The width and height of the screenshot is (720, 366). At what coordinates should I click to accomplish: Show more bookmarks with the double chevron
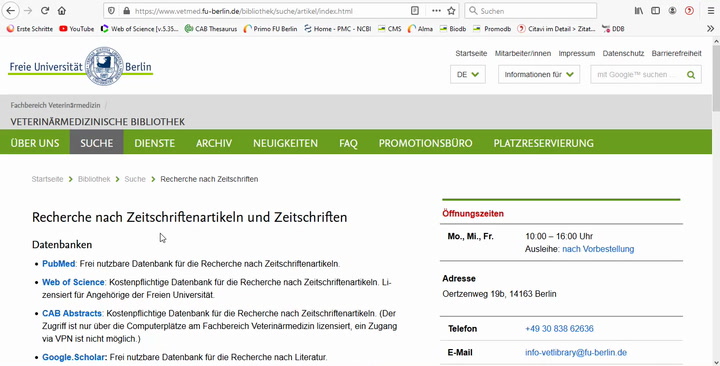(710, 28)
